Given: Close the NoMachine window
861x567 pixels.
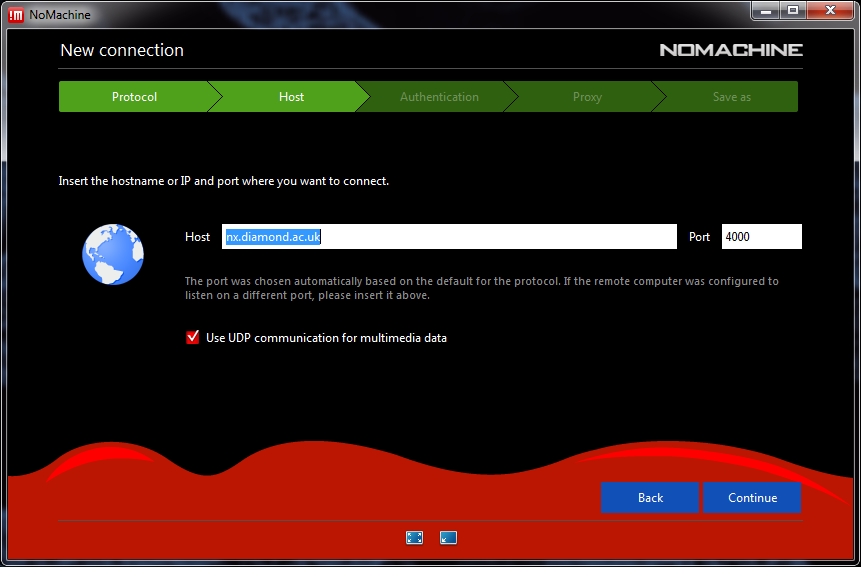Looking at the screenshot, I should pyautogui.click(x=828, y=10).
